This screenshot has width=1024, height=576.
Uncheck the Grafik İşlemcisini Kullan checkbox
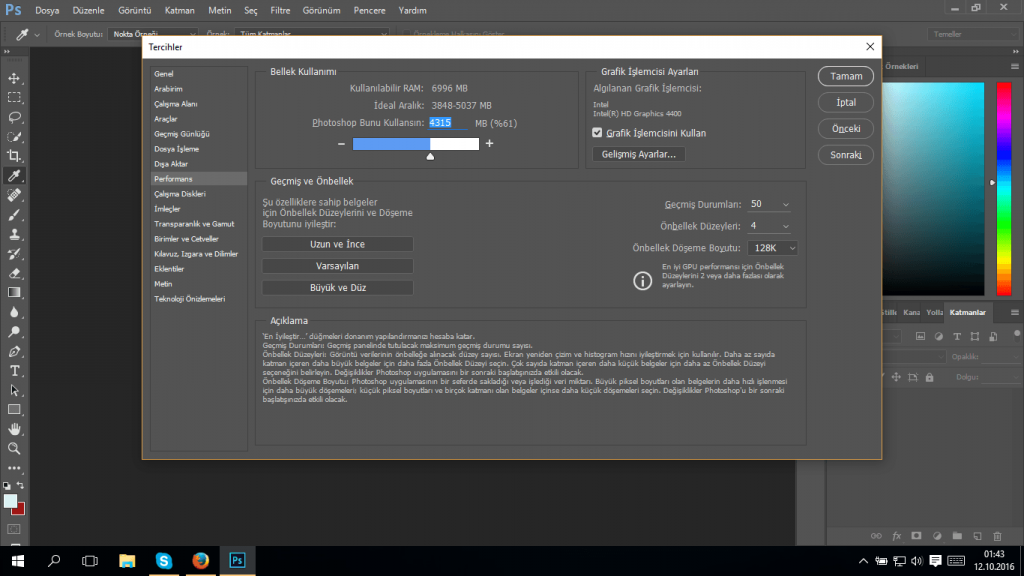coord(595,133)
